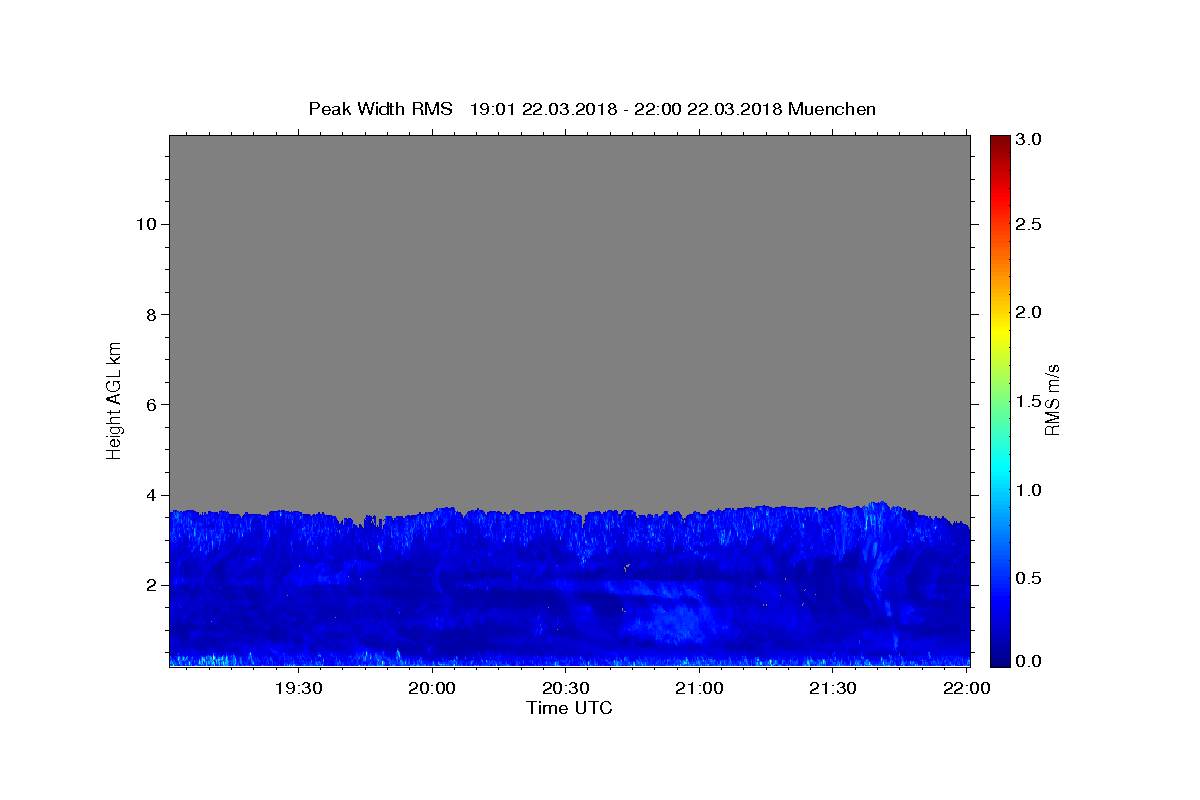Click the colorbar value 2.0
The height and width of the screenshot is (800, 1200).
(1029, 312)
